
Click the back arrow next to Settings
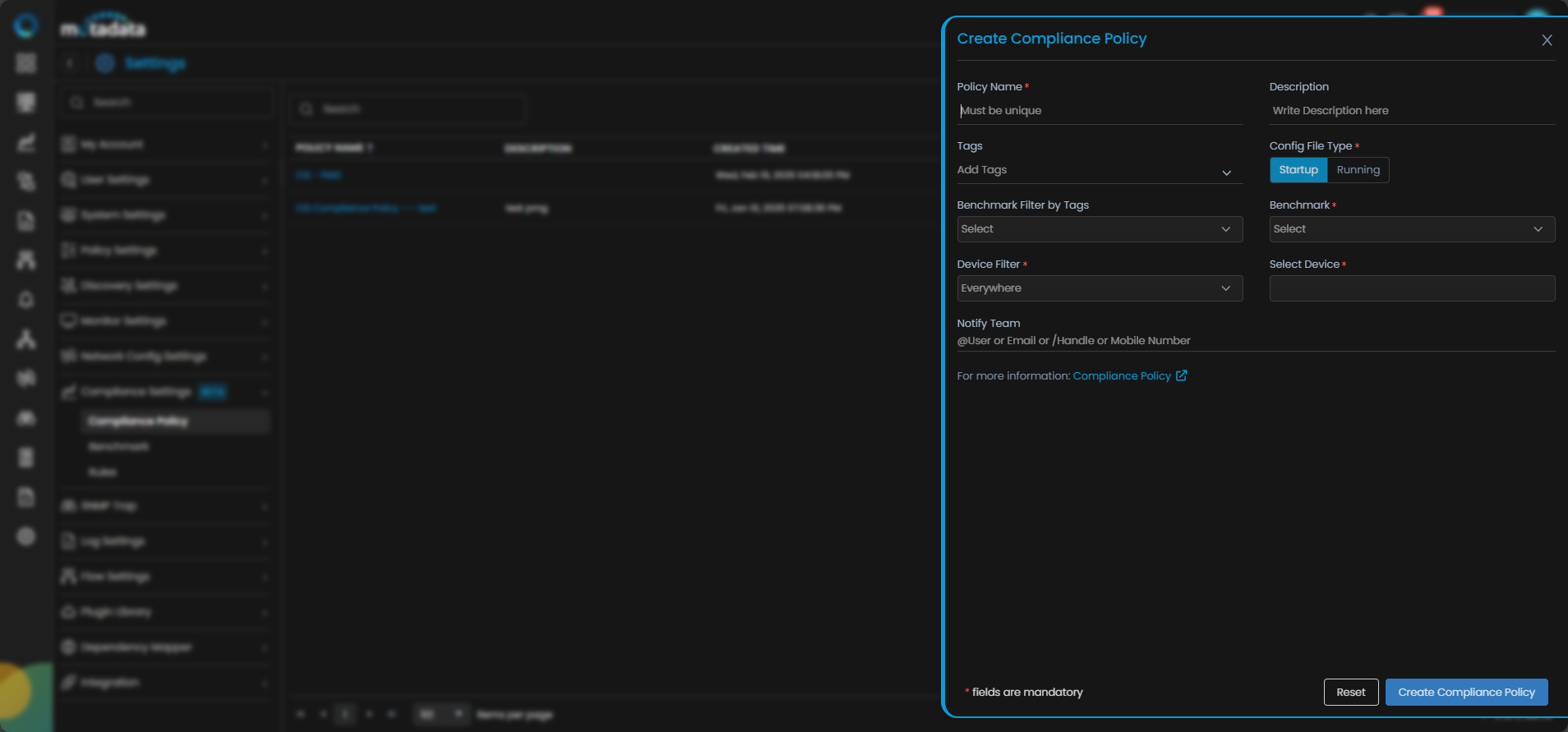pos(71,63)
